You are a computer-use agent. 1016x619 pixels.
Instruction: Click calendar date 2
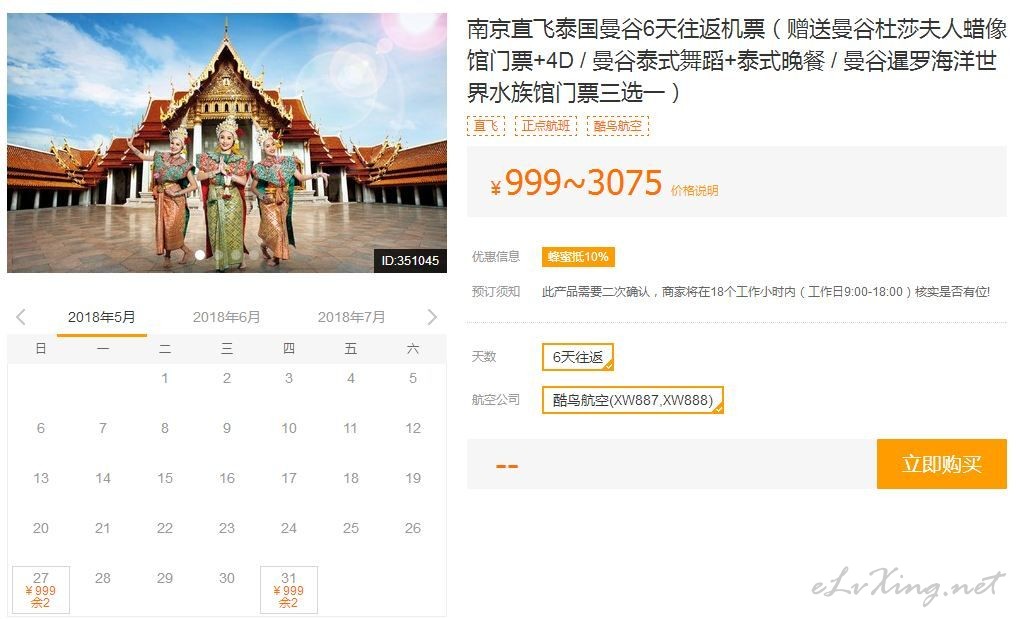pos(227,378)
